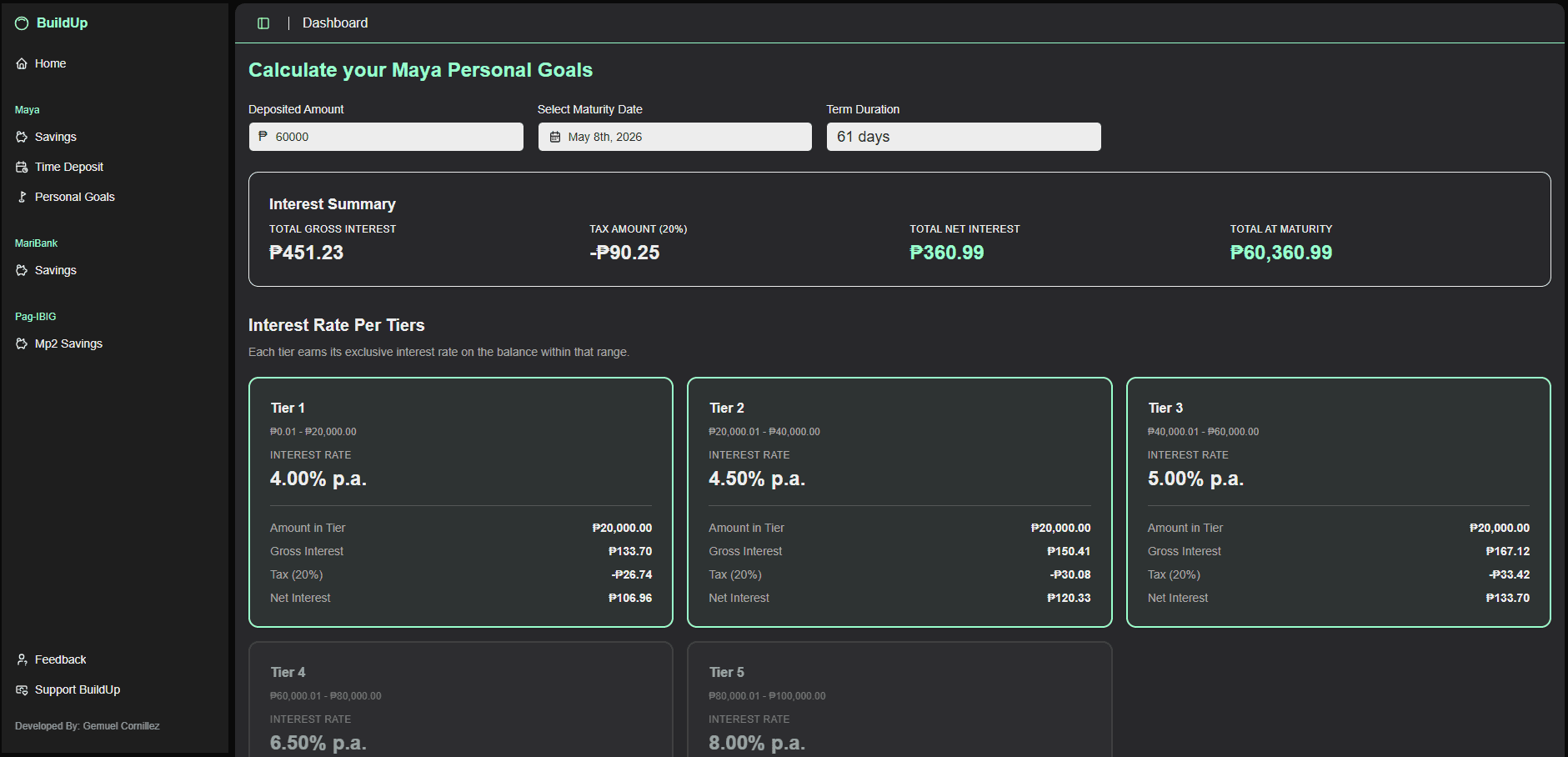Click the calendar icon in date field
Viewport: 1568px width, 757px height.
click(555, 138)
